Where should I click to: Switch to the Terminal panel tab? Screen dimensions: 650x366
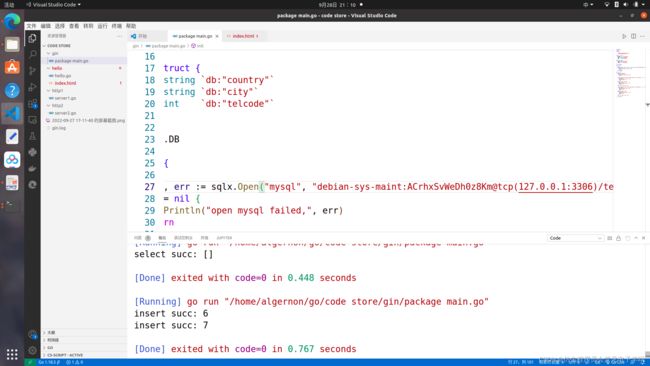pyautogui.click(x=204, y=238)
